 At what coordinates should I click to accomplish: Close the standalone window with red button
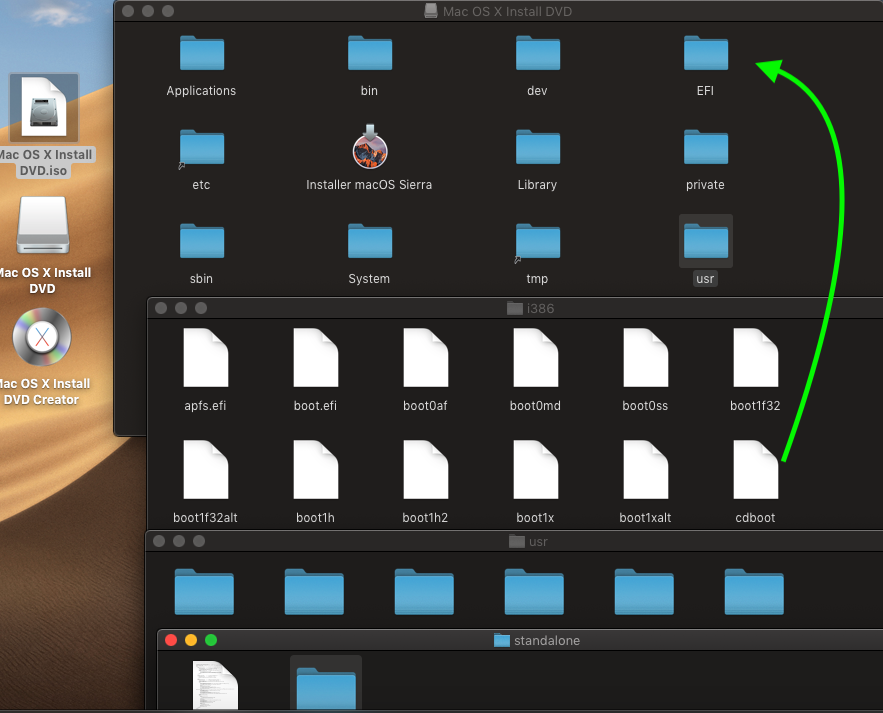171,640
